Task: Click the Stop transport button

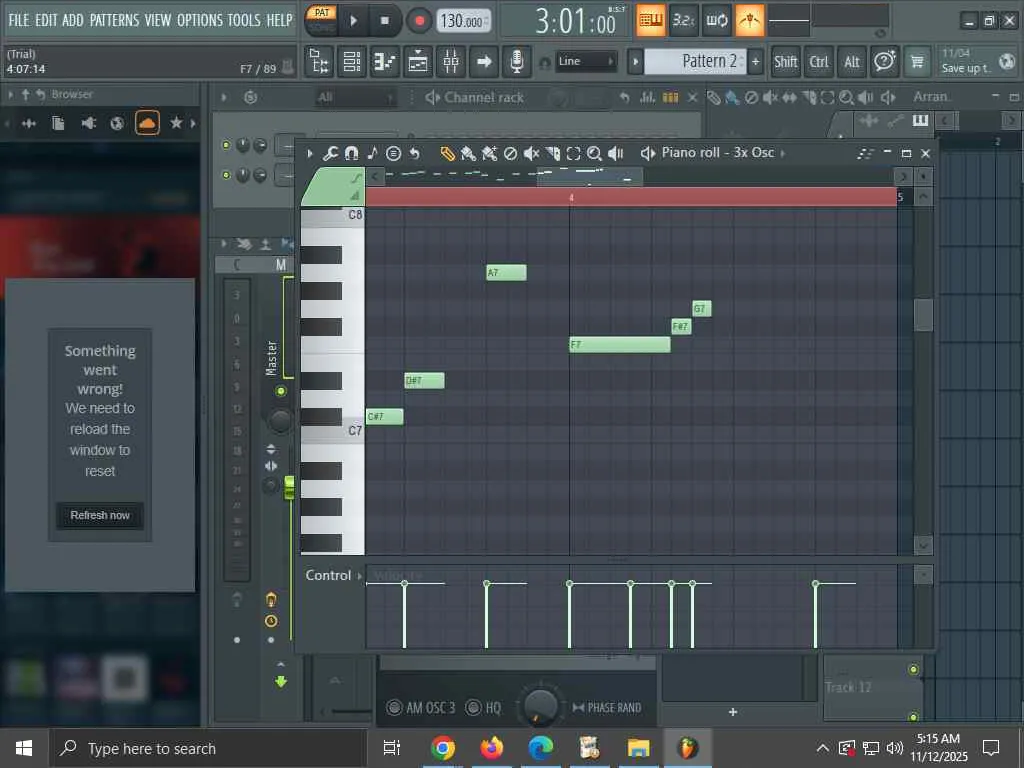Action: coord(385,21)
